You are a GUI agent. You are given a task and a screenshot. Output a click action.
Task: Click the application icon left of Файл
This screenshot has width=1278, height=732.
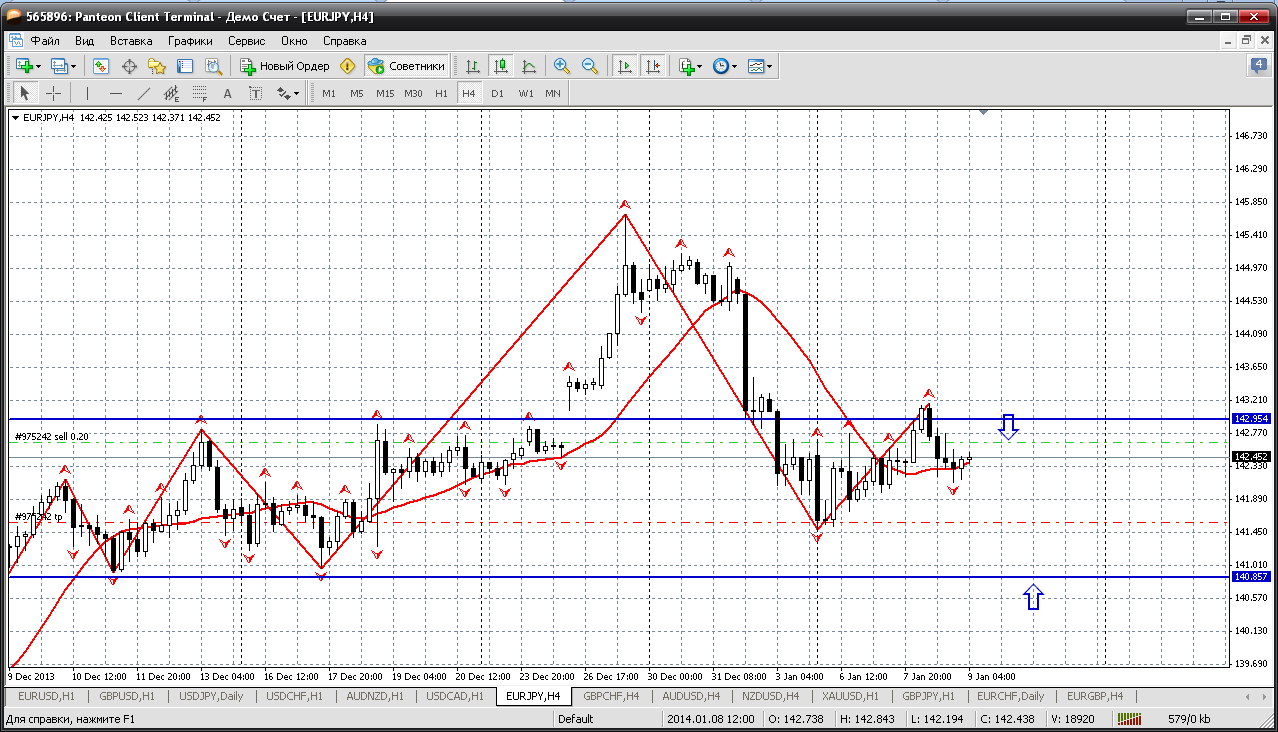pos(15,41)
